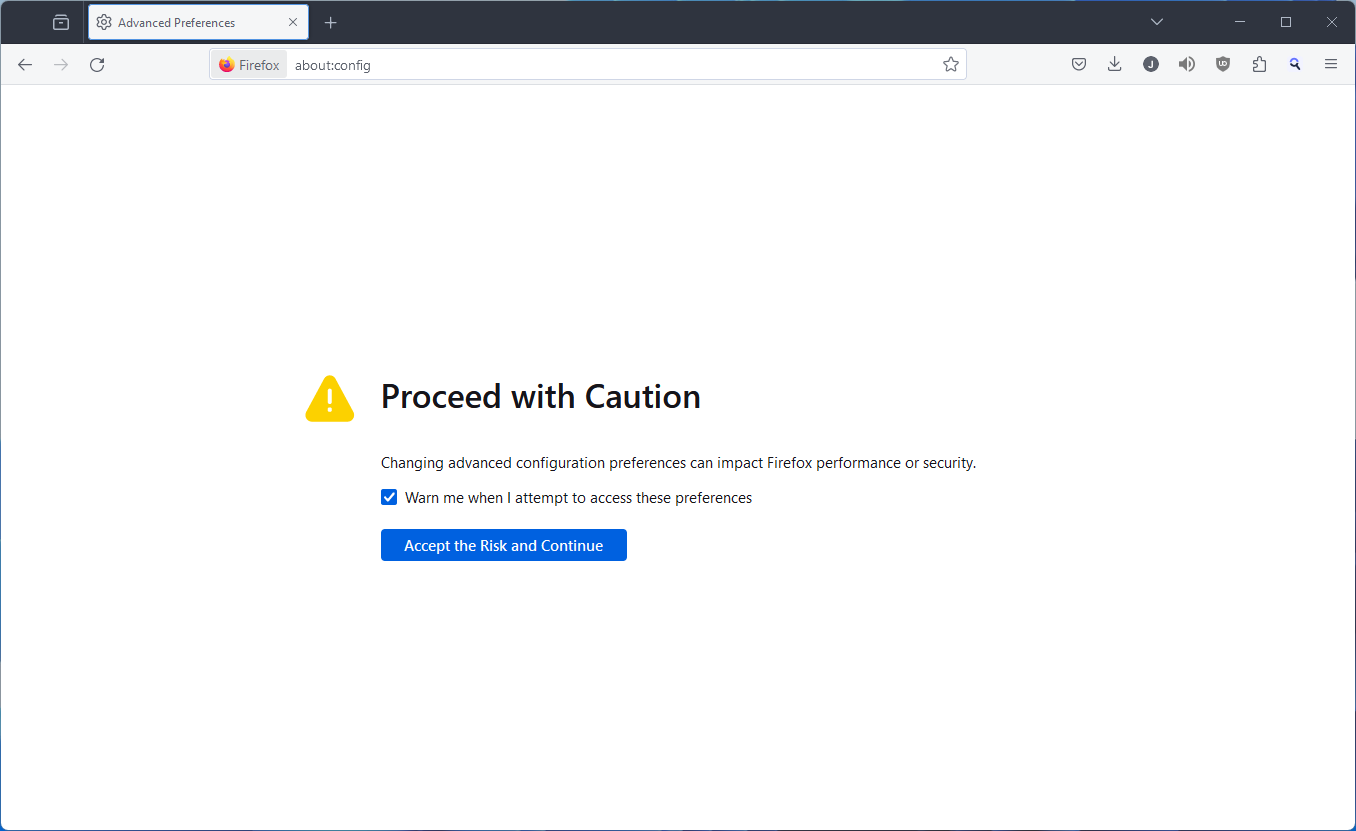Uncheck Warn me when accessing preferences
1356x831 pixels.
click(x=389, y=497)
